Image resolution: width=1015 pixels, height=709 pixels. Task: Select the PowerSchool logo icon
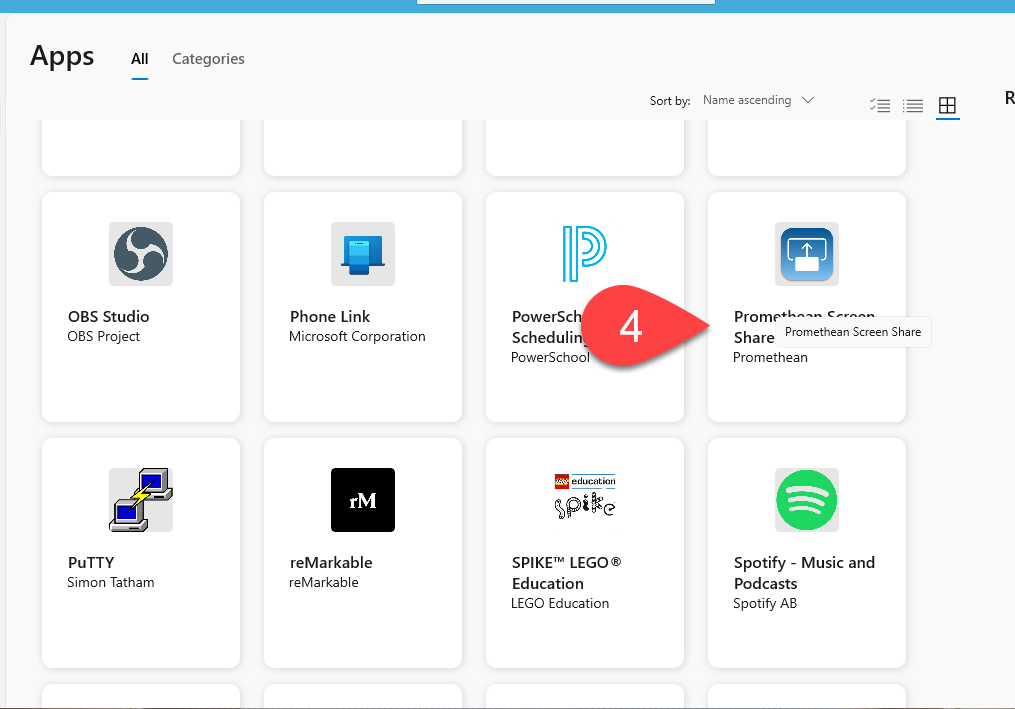tap(585, 254)
